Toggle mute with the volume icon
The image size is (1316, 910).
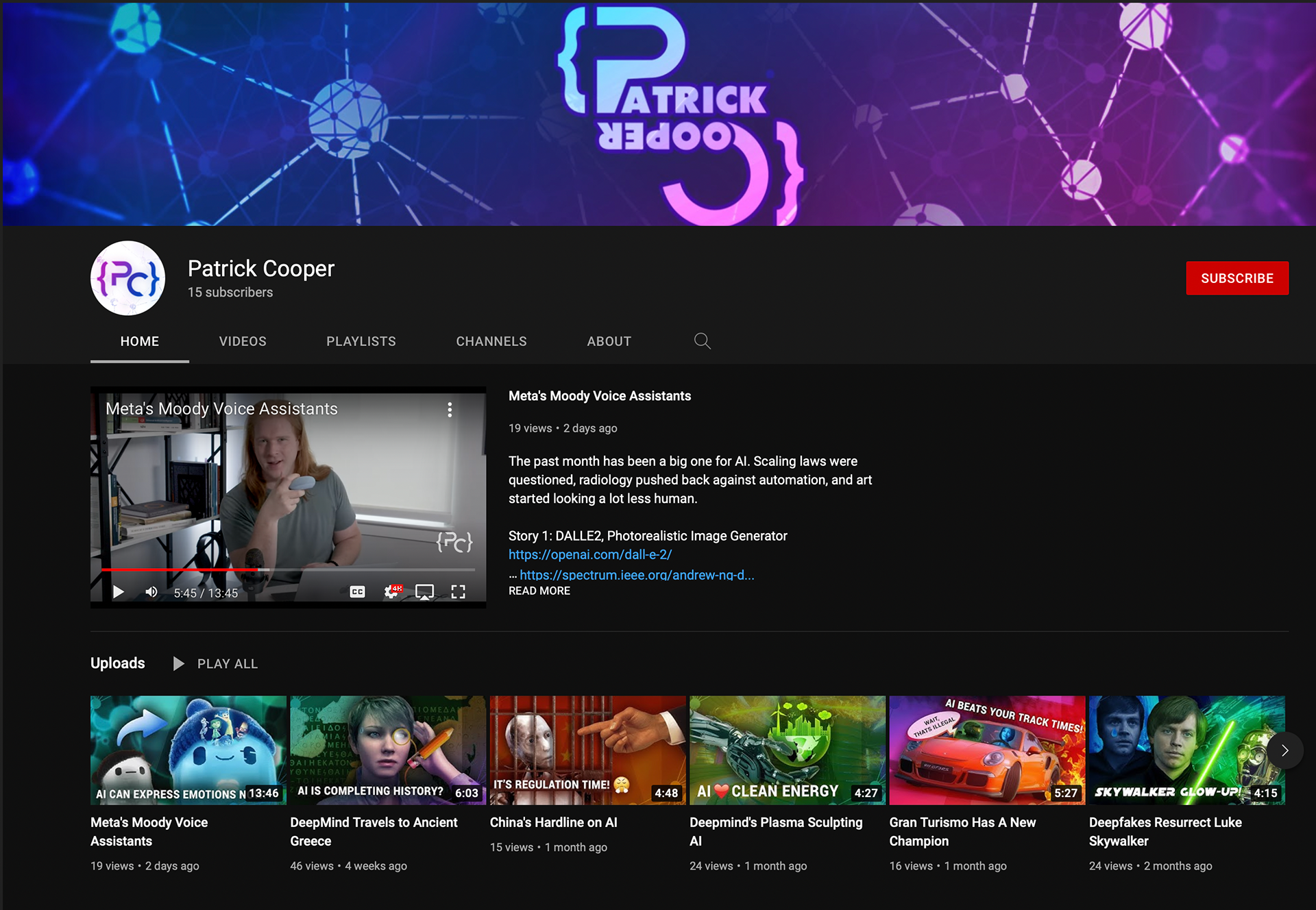pos(151,591)
